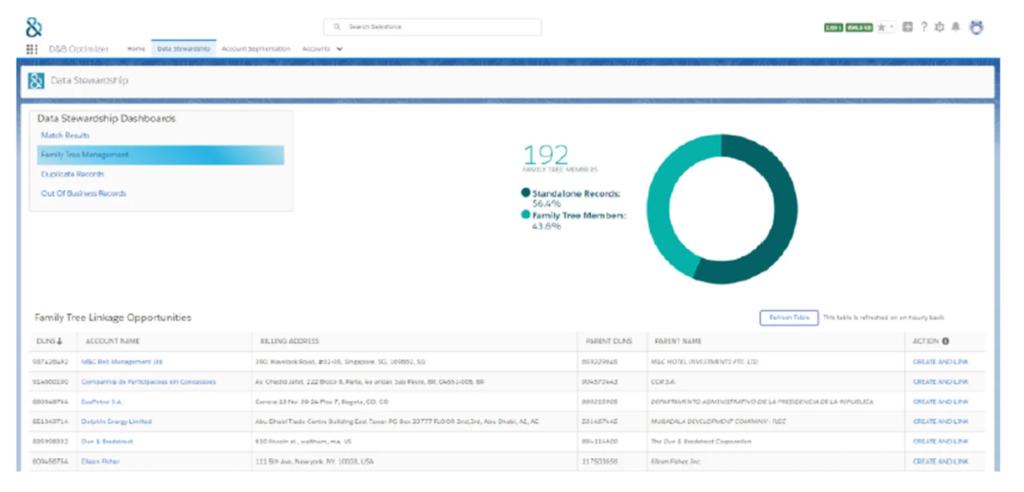Open the M&C Reit Management Ltd account
This screenshot has height=492, width=1024.
point(122,361)
